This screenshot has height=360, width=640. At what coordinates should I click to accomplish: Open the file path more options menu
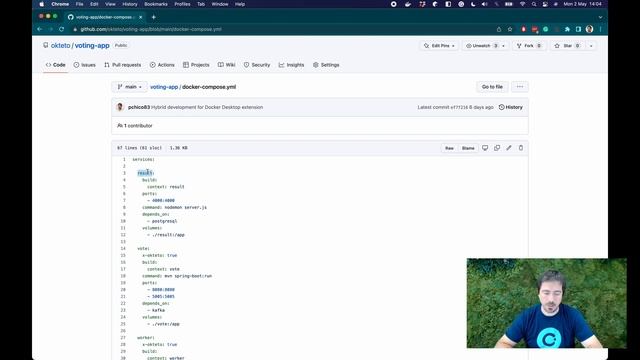[x=520, y=87]
